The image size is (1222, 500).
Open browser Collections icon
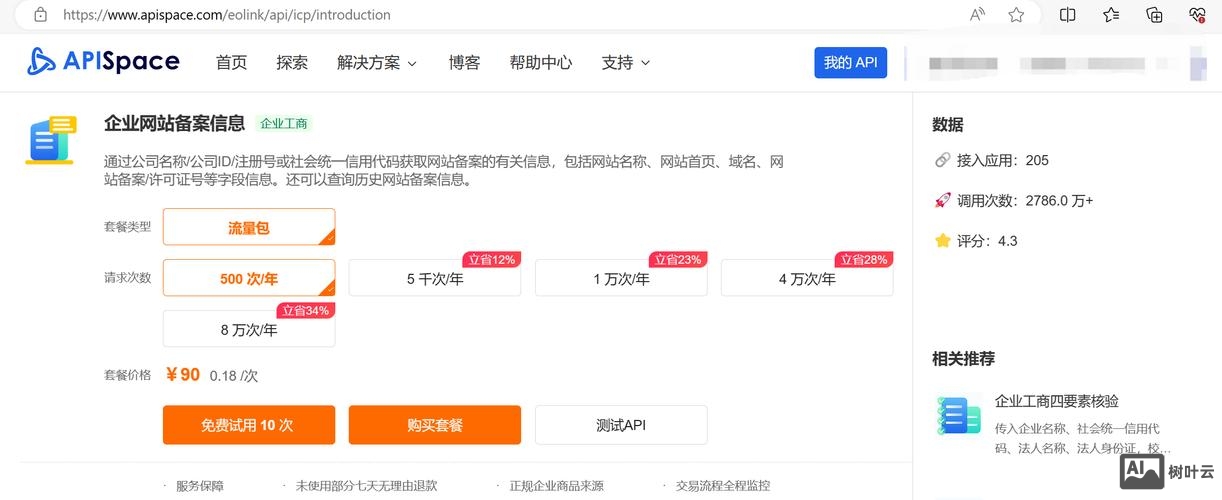coord(1154,15)
